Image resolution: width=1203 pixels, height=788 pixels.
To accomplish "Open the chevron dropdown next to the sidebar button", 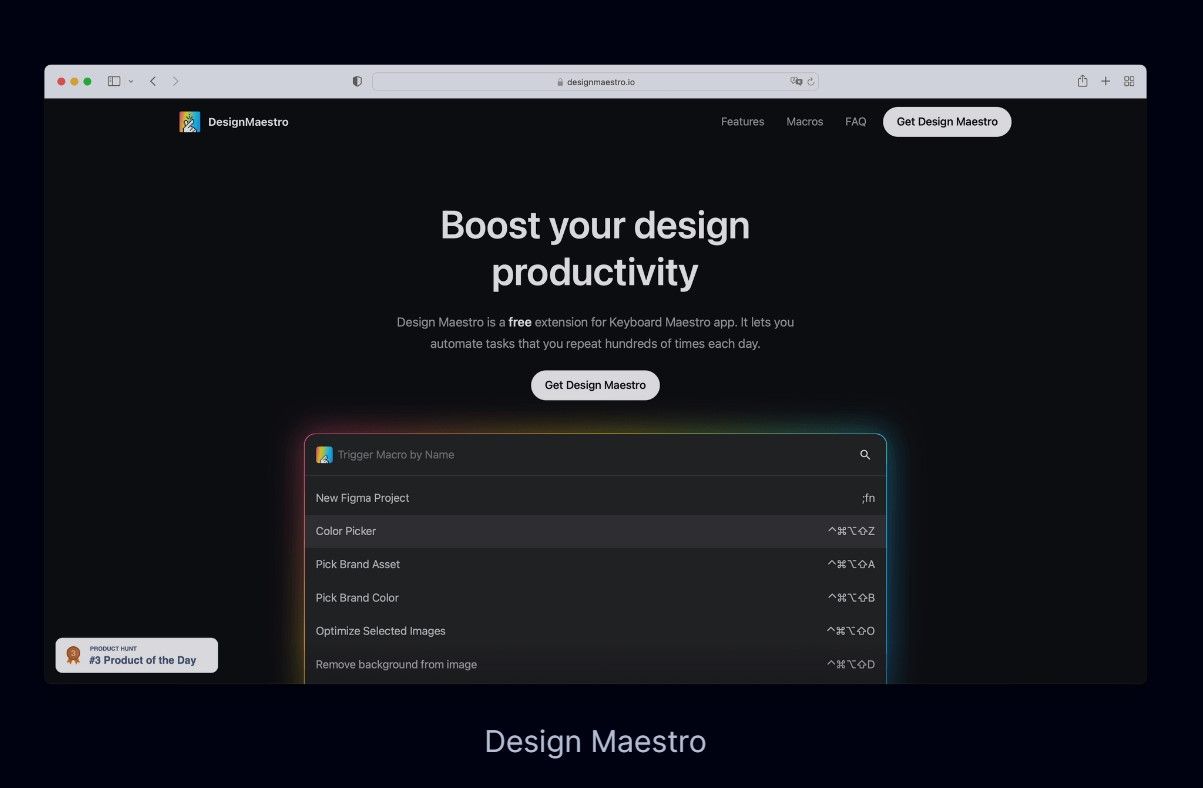I will (129, 81).
